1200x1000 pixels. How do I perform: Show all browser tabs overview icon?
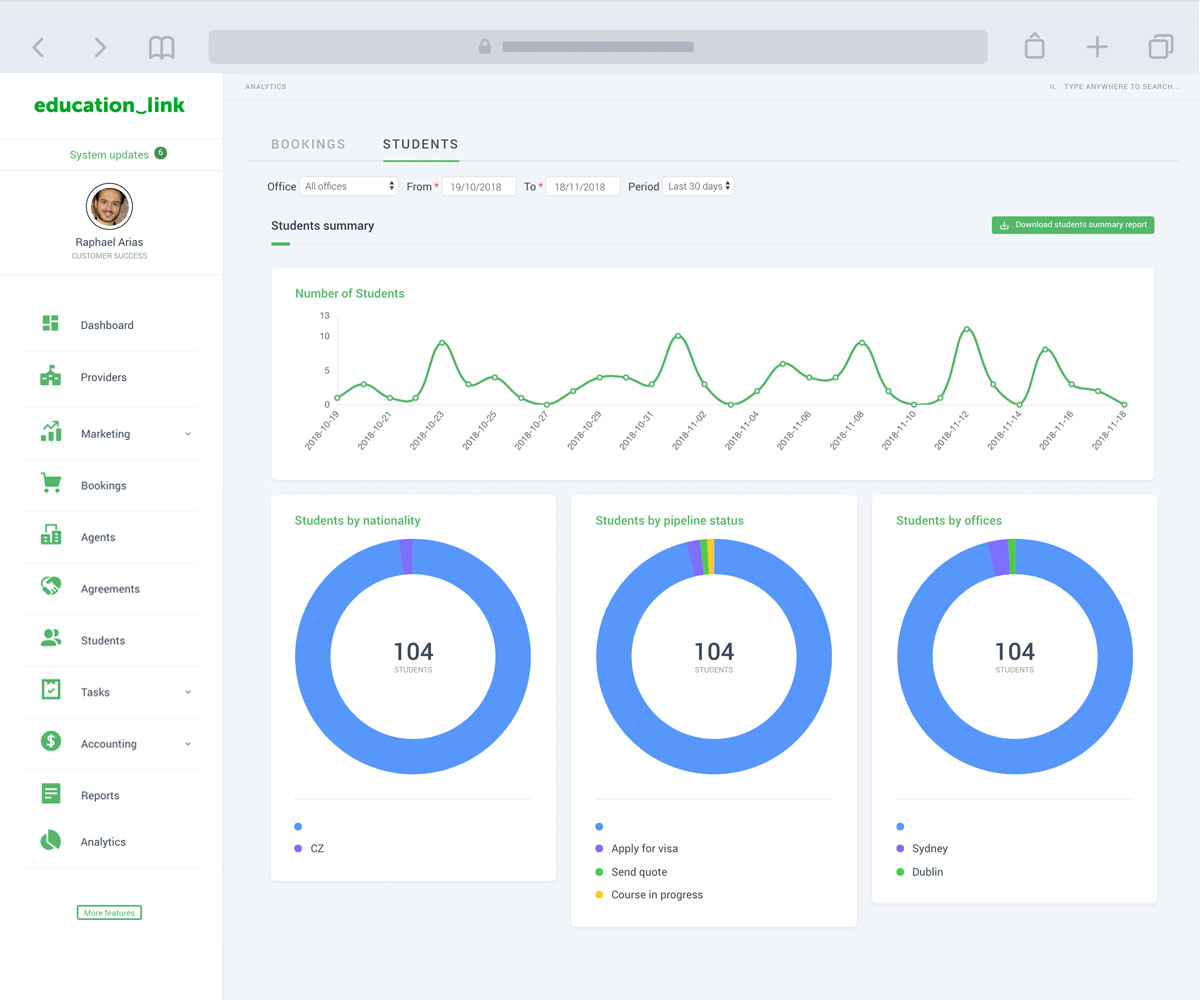tap(1161, 46)
